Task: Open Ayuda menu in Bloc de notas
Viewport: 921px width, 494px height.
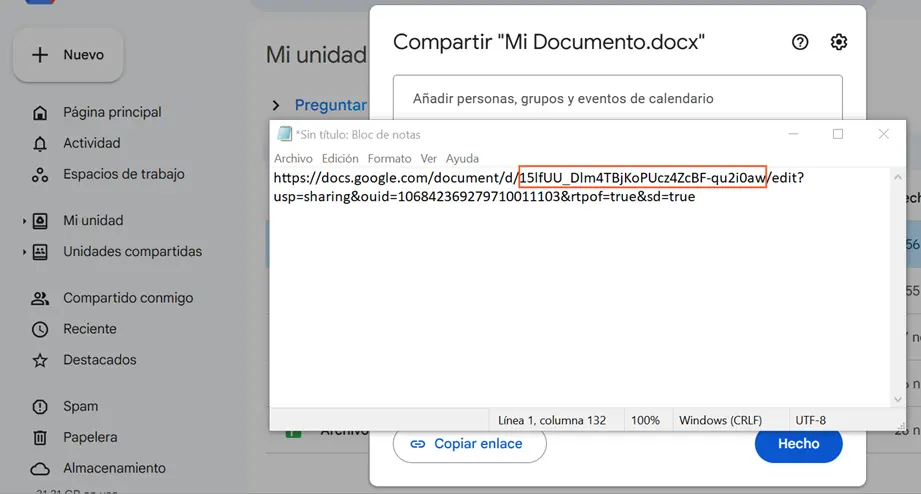Action: 462,159
